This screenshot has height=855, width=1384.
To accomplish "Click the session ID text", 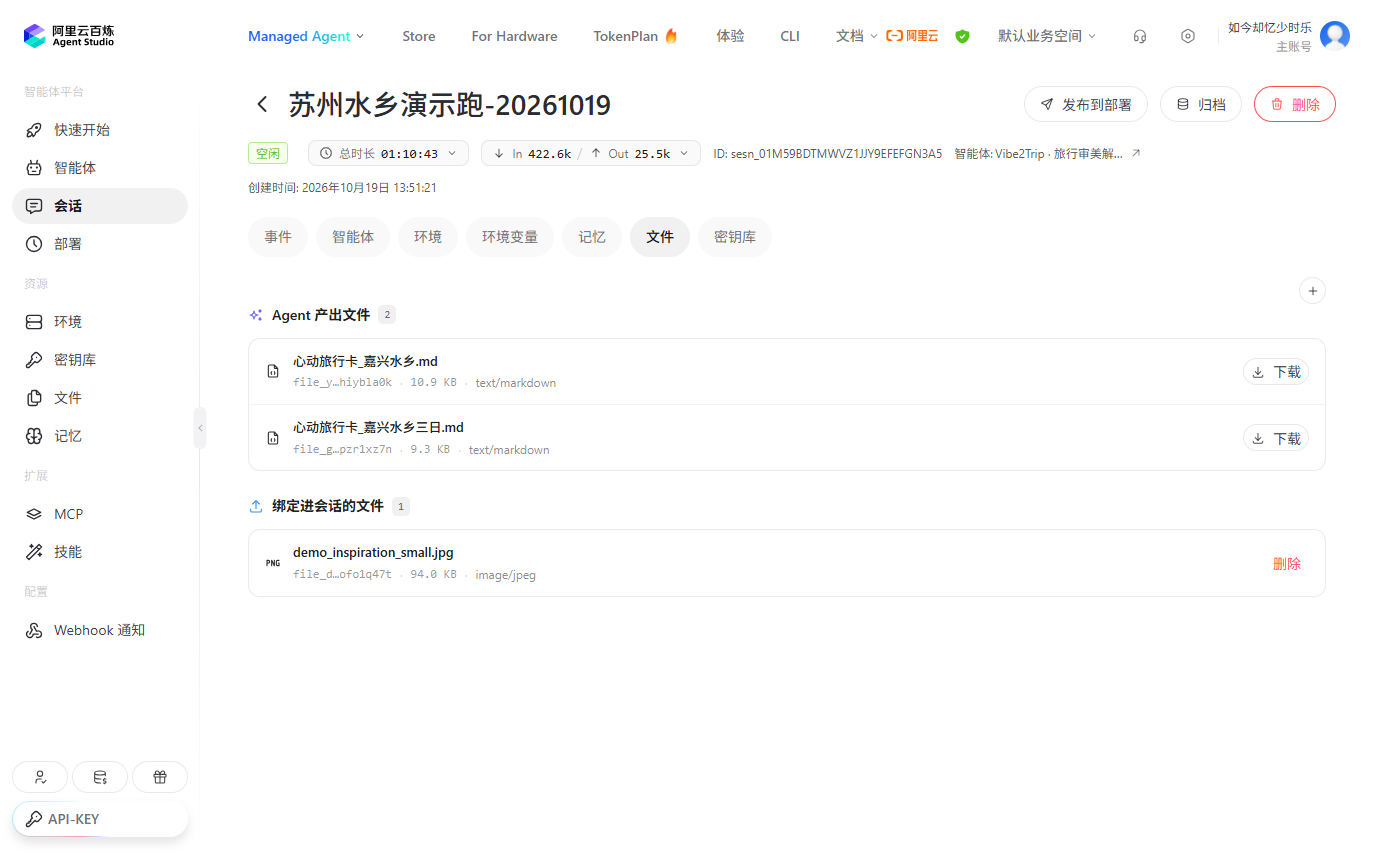I will (x=828, y=154).
